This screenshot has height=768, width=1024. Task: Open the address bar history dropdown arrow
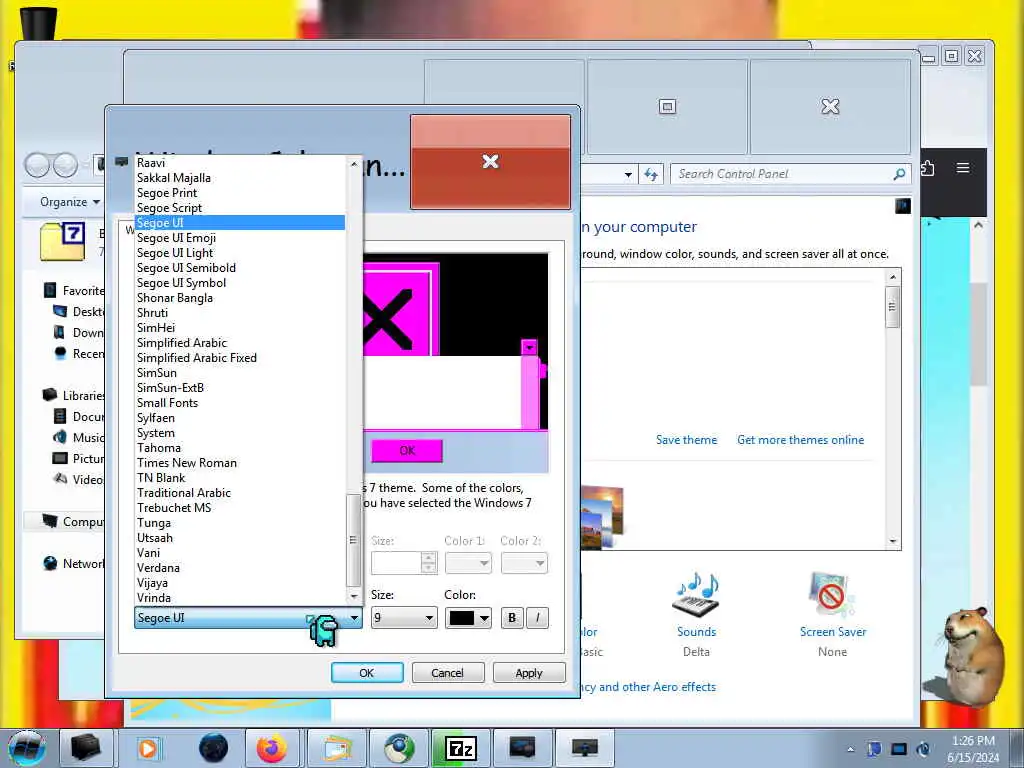pyautogui.click(x=628, y=174)
